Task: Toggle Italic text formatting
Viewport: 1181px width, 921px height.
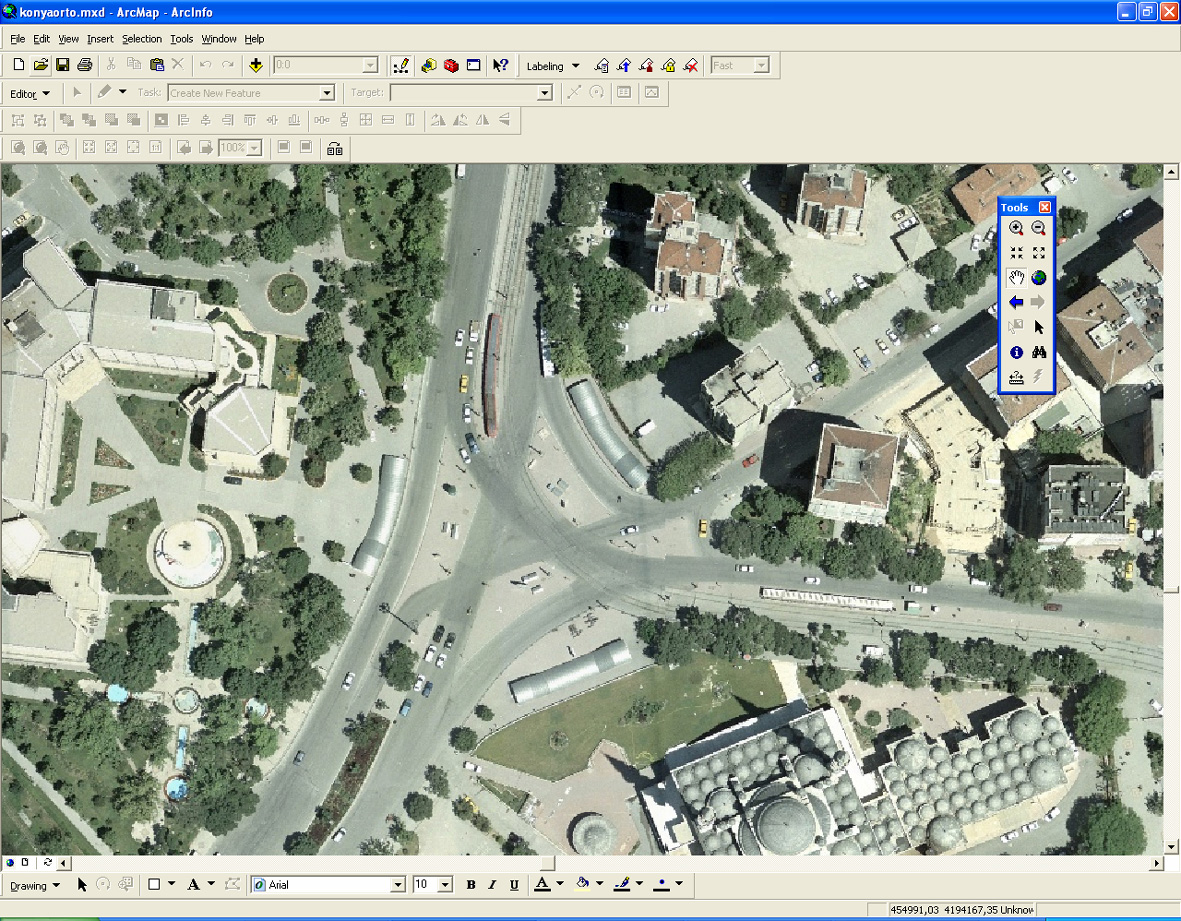Action: 492,885
